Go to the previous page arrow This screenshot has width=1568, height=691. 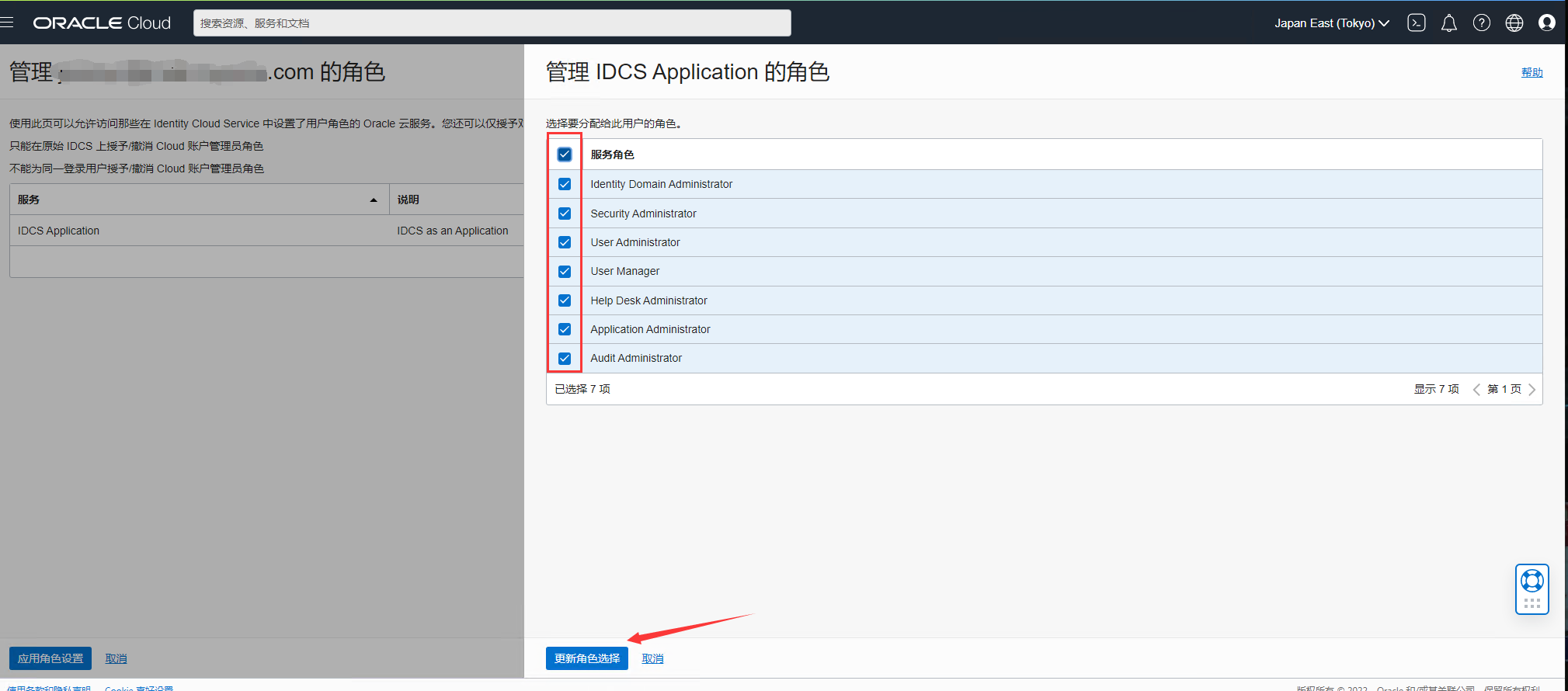(1476, 390)
